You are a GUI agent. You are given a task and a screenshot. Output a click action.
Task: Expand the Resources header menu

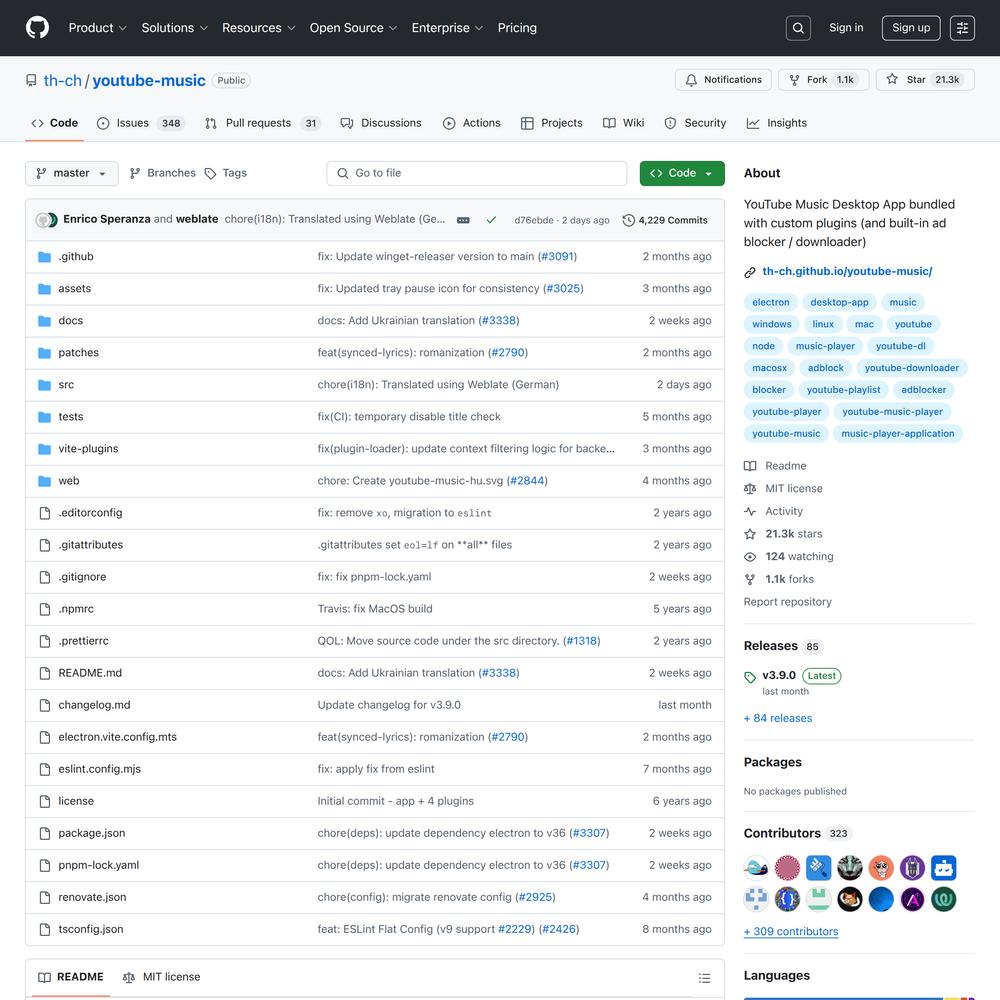coord(258,28)
